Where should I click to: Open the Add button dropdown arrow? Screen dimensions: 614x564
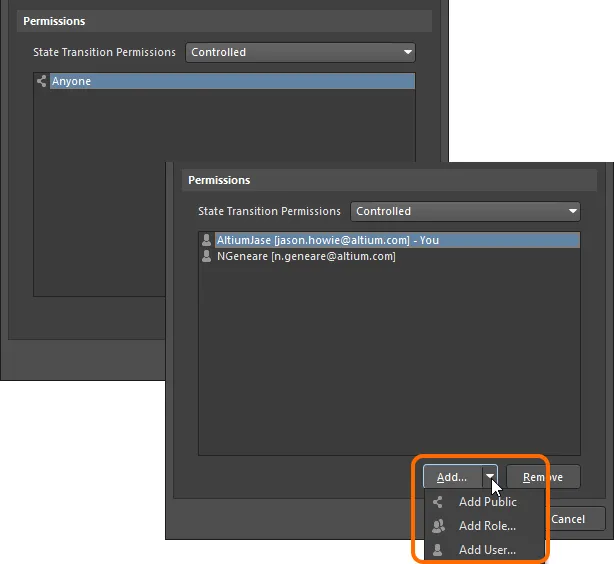(490, 476)
